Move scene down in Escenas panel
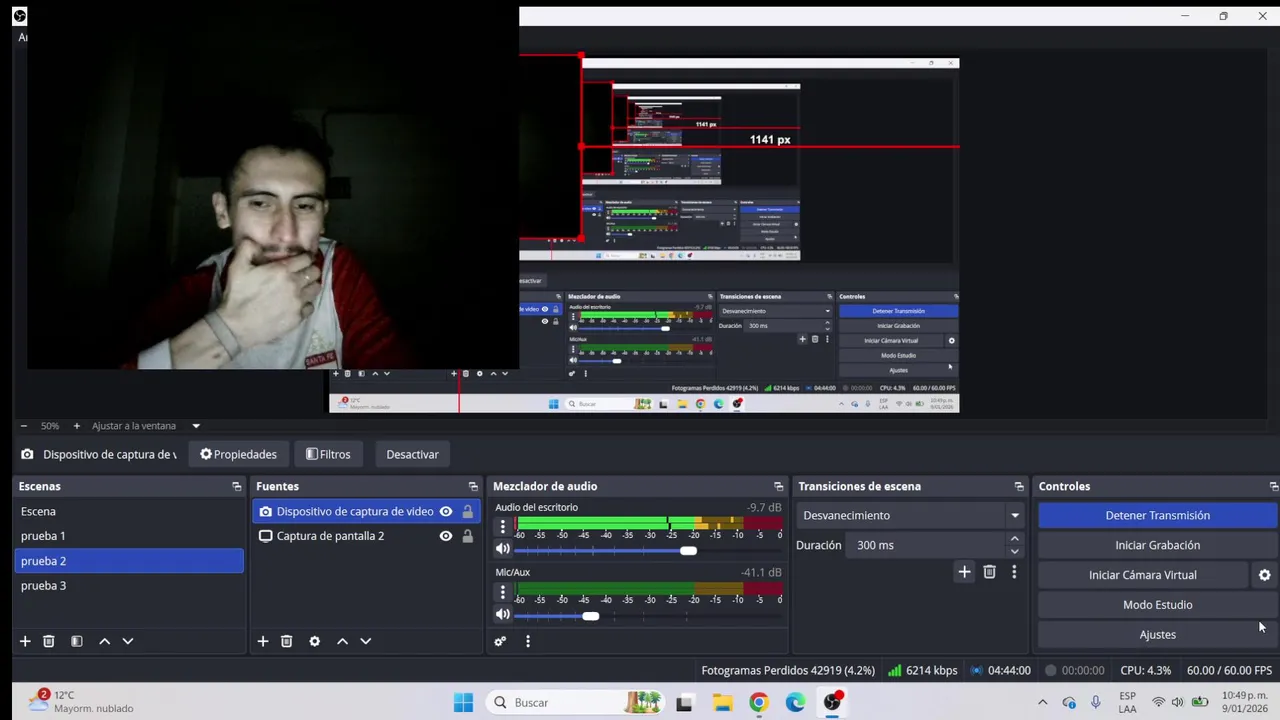Screen dimensions: 1280x720 [x=127, y=641]
